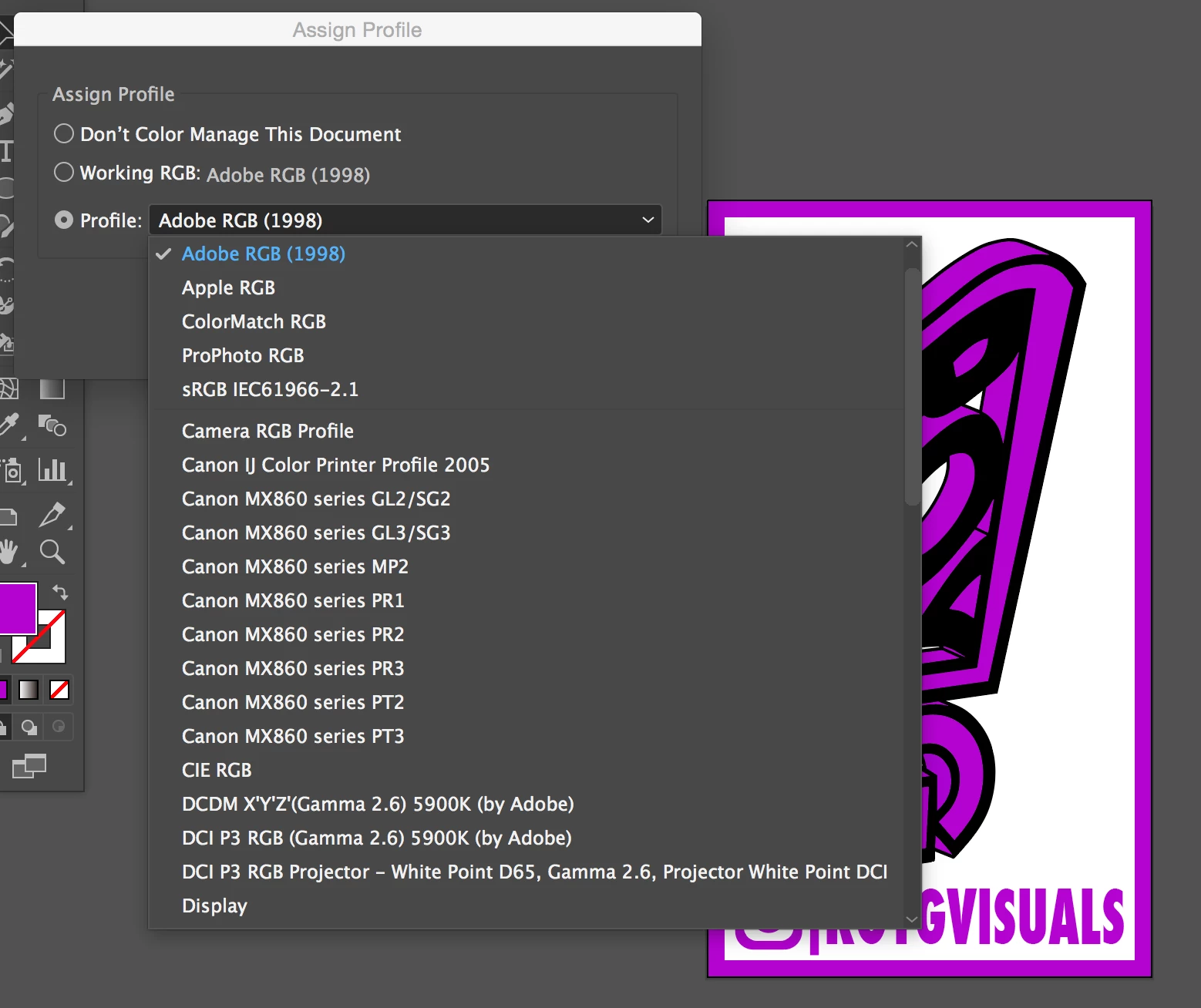Pick Canon MX860 series GL3/SG3
The height and width of the screenshot is (1008, 1201).
click(526, 533)
